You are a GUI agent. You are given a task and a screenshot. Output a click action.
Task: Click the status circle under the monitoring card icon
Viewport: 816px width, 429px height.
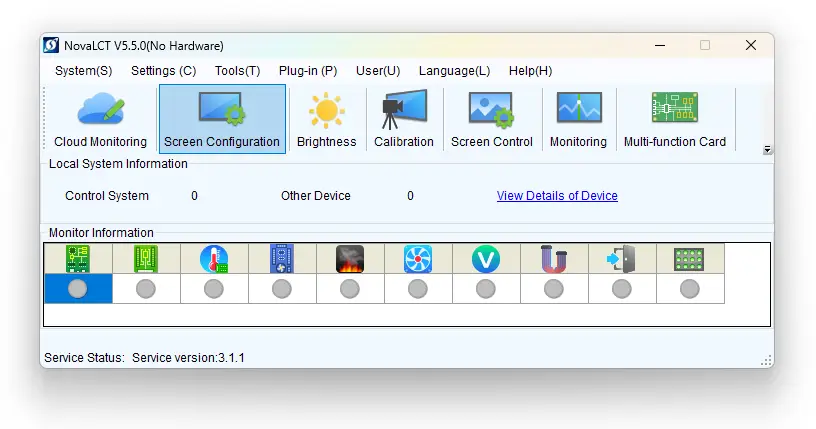point(282,288)
